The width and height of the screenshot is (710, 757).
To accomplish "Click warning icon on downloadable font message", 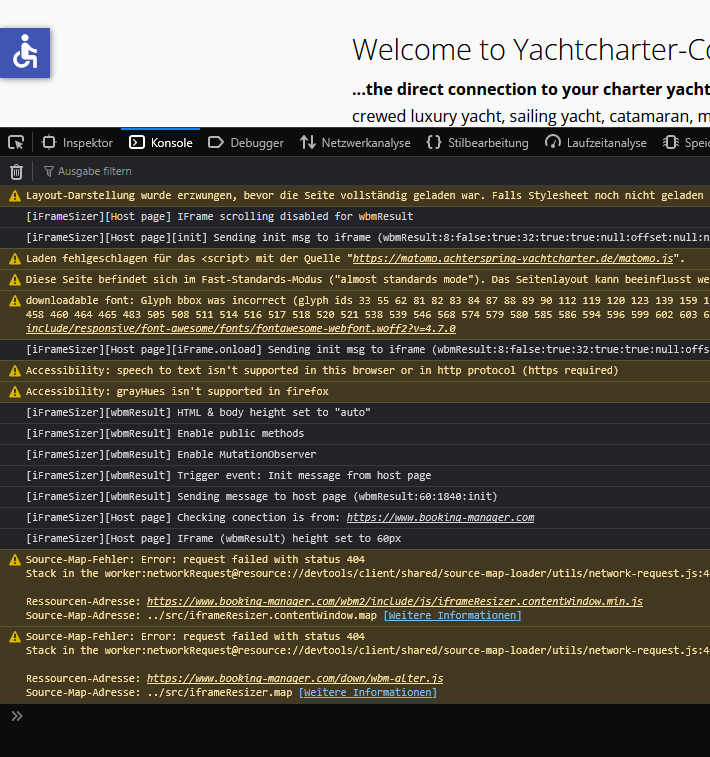I will pyautogui.click(x=14, y=300).
